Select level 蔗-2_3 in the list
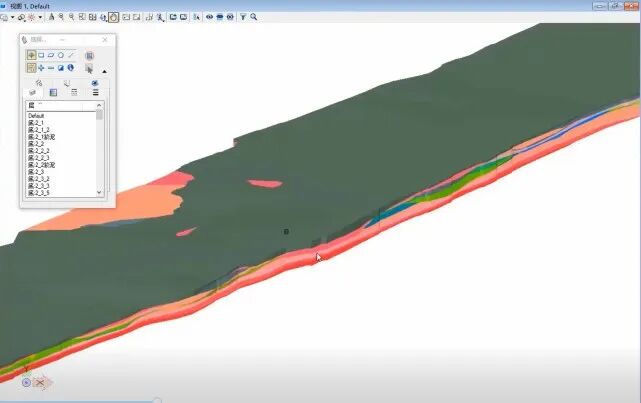The image size is (641, 403). [36, 172]
